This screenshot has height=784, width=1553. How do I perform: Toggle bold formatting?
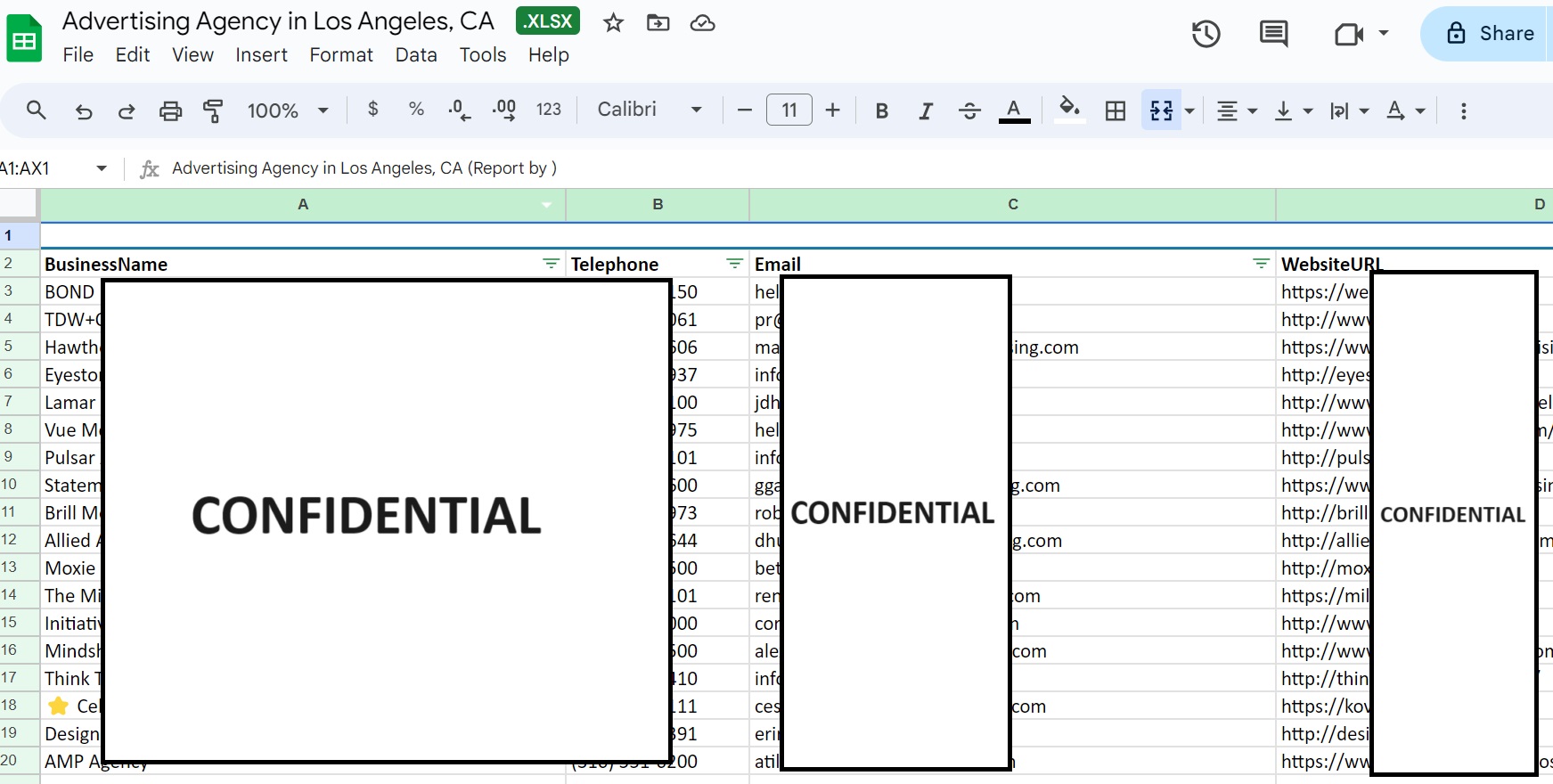coord(882,110)
